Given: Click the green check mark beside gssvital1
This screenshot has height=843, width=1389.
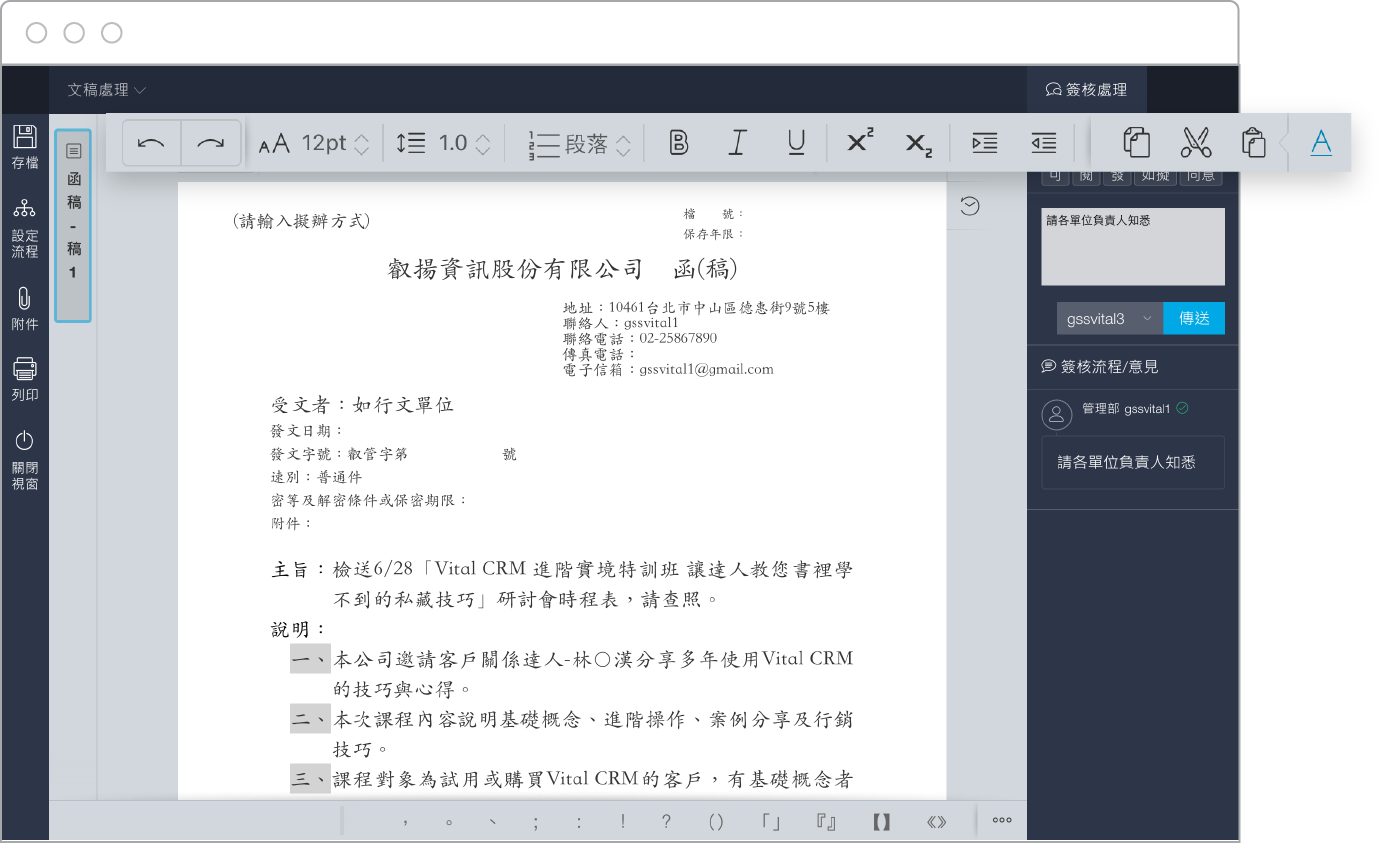Looking at the screenshot, I should 1182,408.
